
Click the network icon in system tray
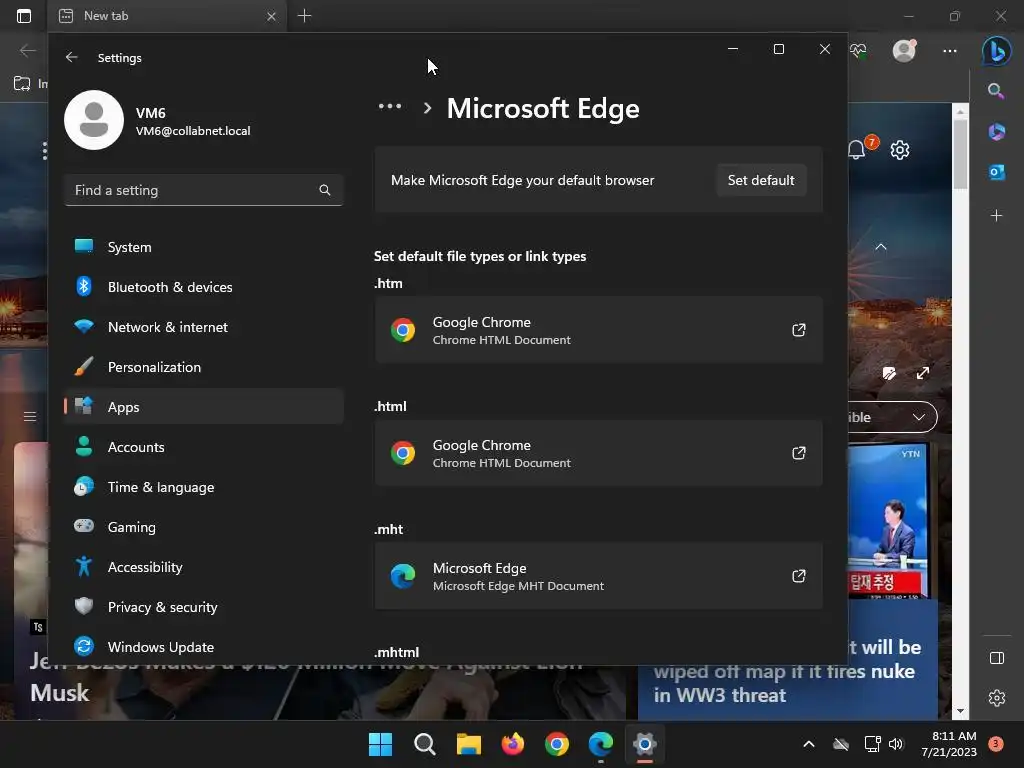tap(872, 744)
